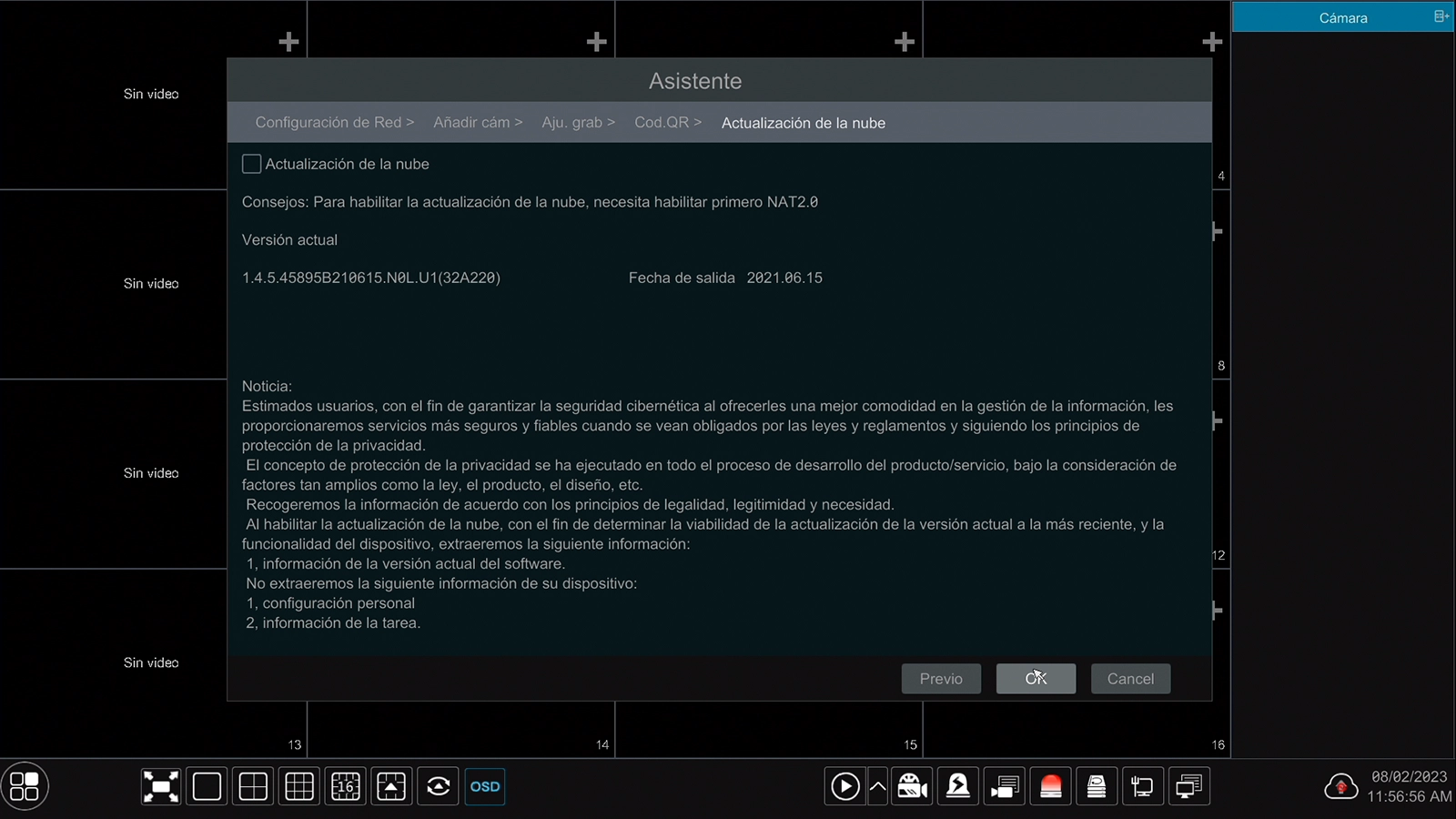Collapse the Cámara side panel
The height and width of the screenshot is (819, 1456).
[x=1441, y=16]
